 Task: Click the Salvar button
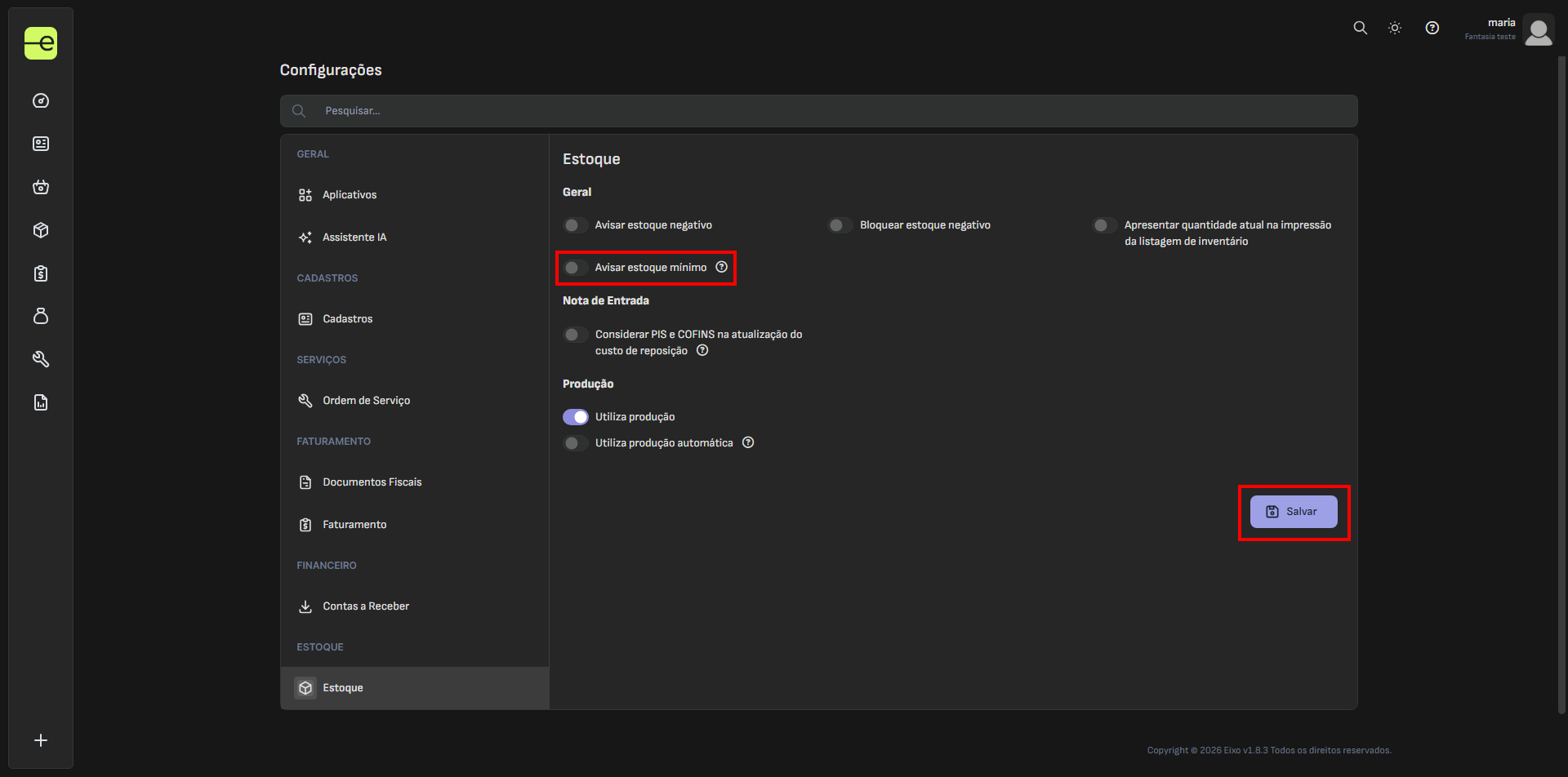[1294, 512]
